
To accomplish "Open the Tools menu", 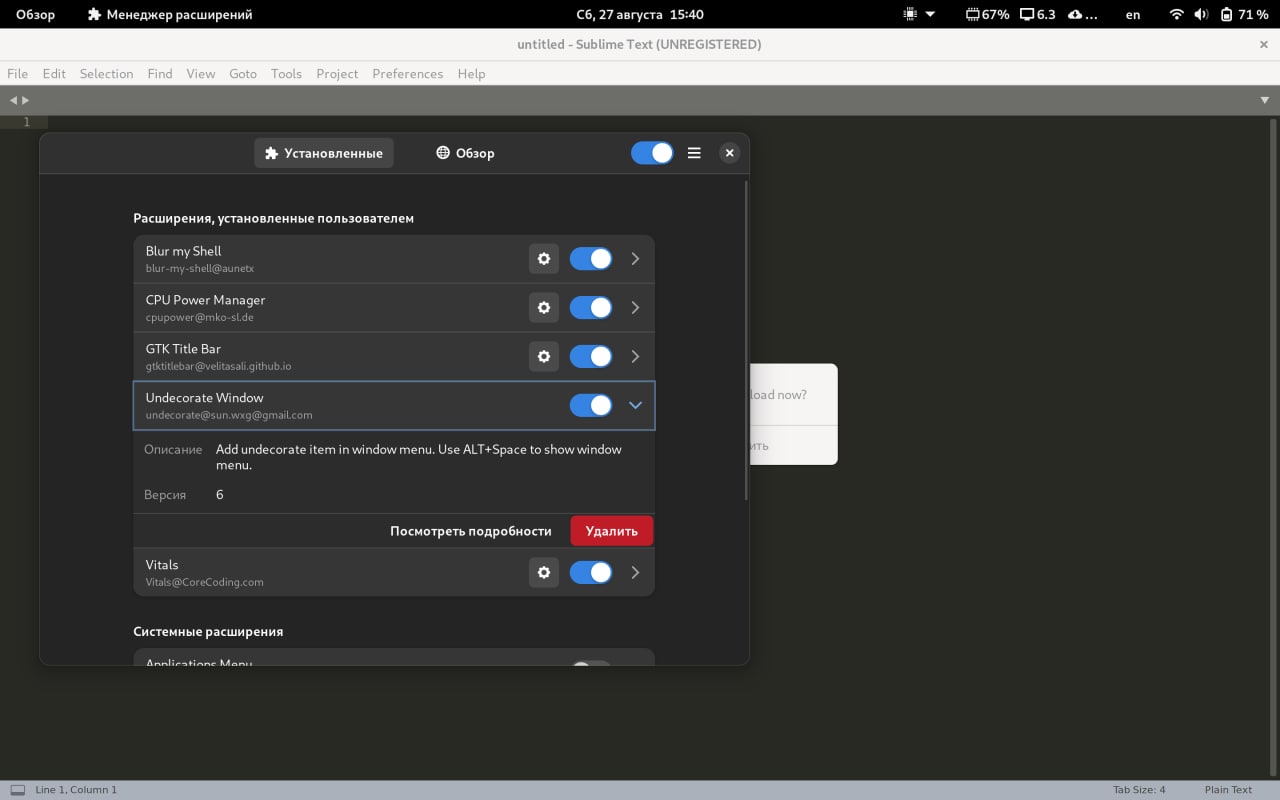I will click(286, 73).
